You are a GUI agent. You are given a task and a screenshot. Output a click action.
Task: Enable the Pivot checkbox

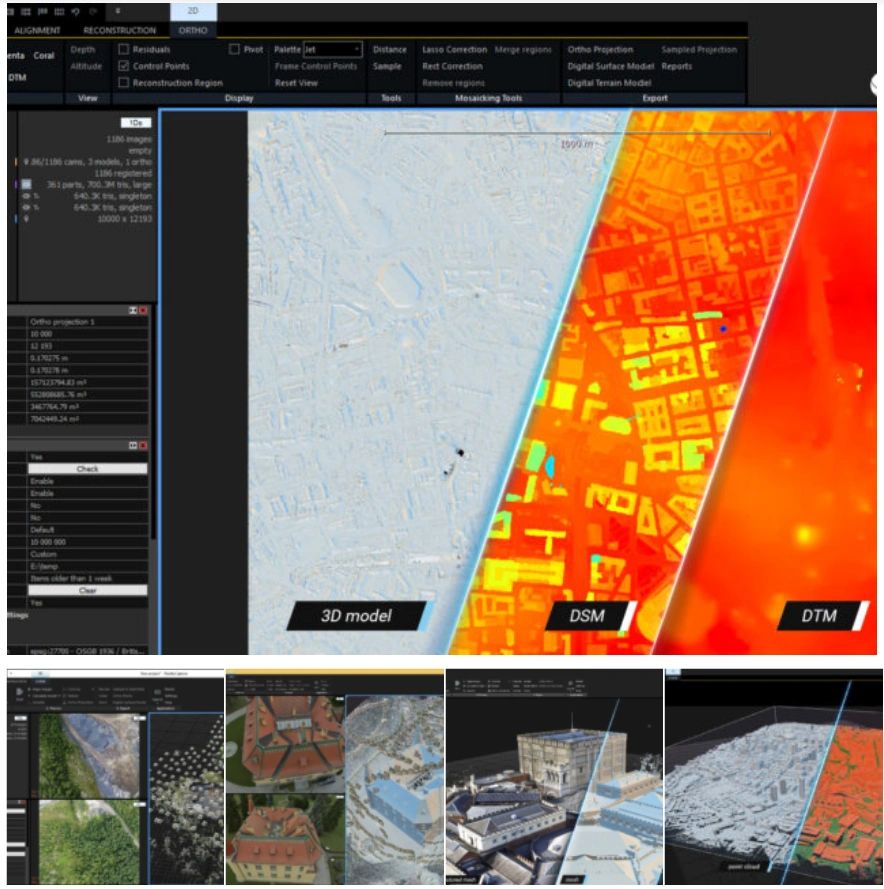(x=236, y=51)
